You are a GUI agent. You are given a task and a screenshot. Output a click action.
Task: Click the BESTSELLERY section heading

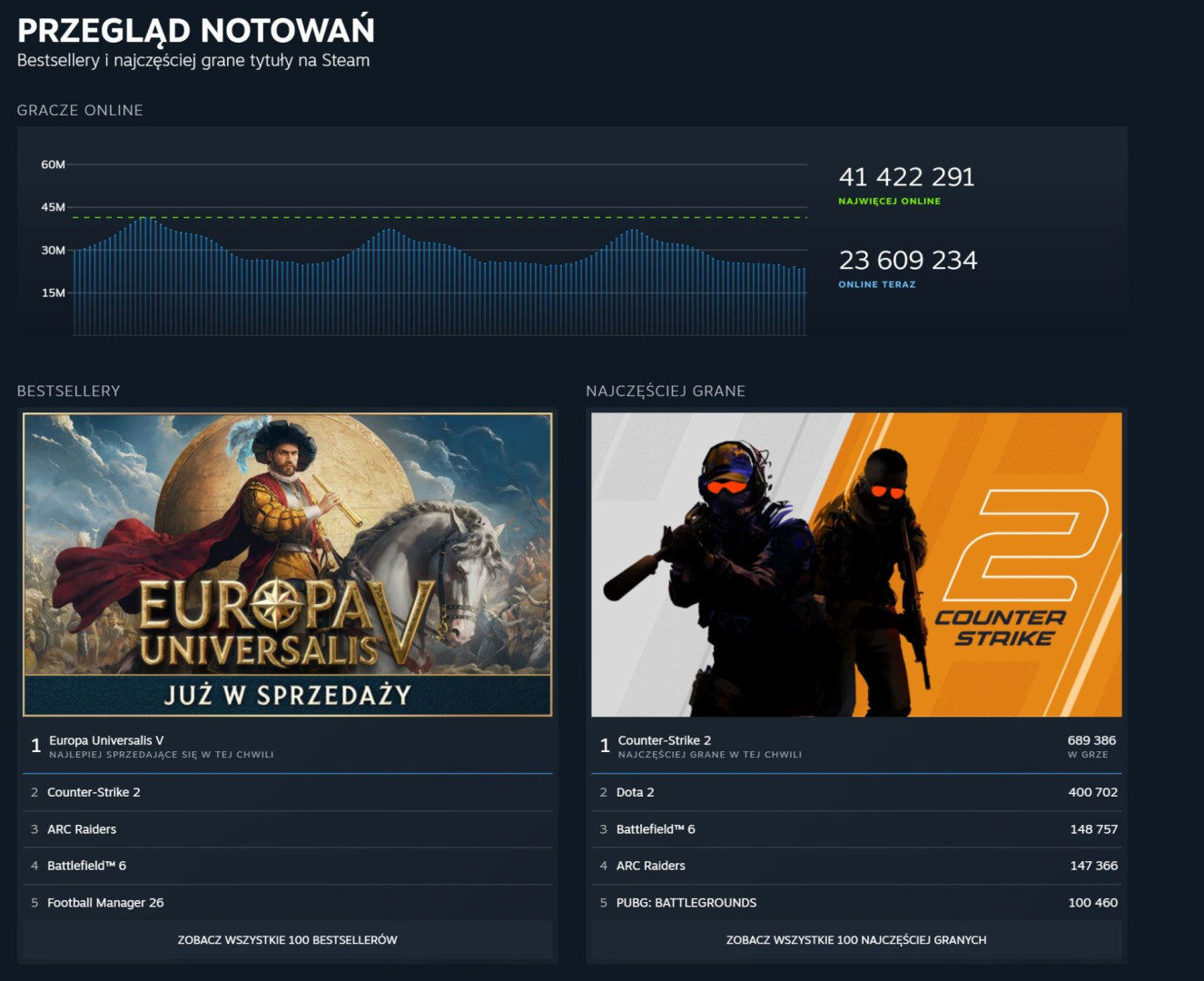coord(68,391)
